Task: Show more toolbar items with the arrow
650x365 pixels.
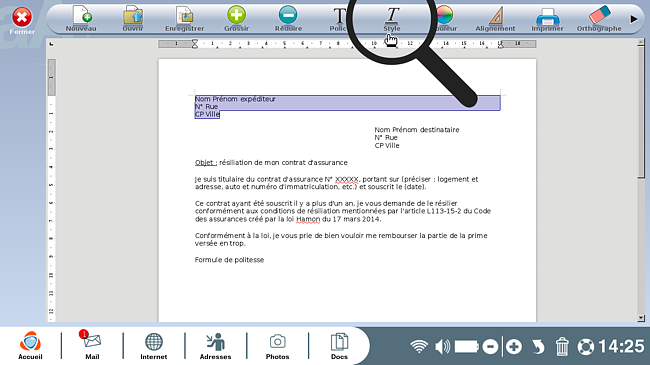Action: (x=634, y=19)
